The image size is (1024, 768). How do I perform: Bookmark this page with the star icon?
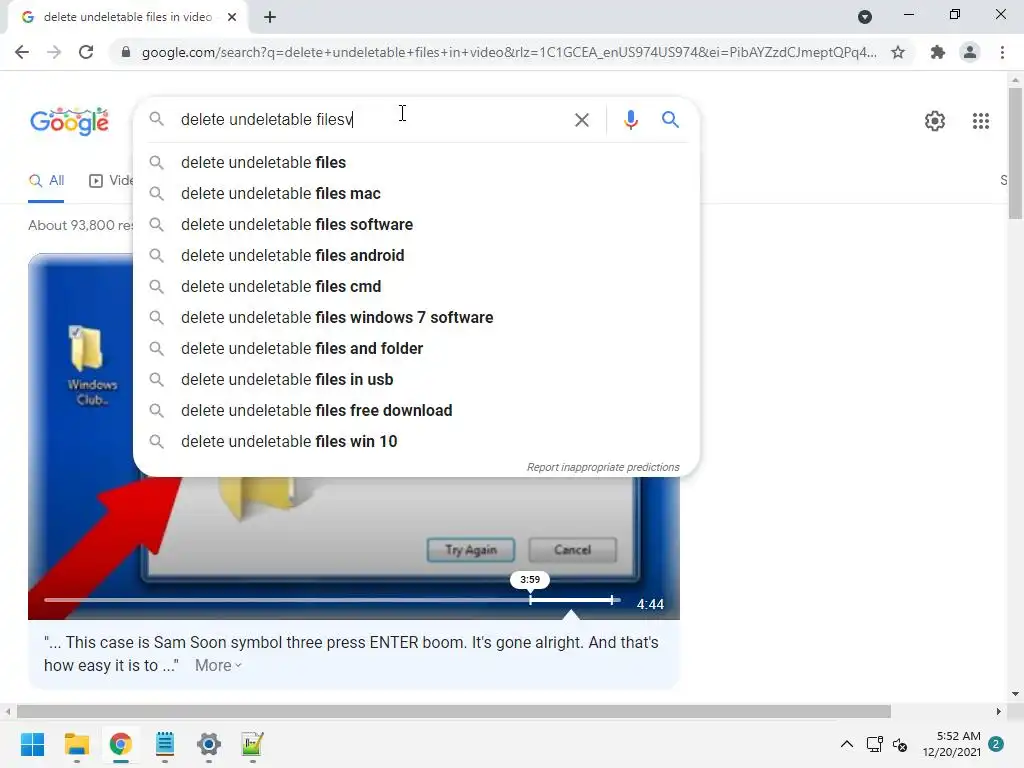click(898, 52)
